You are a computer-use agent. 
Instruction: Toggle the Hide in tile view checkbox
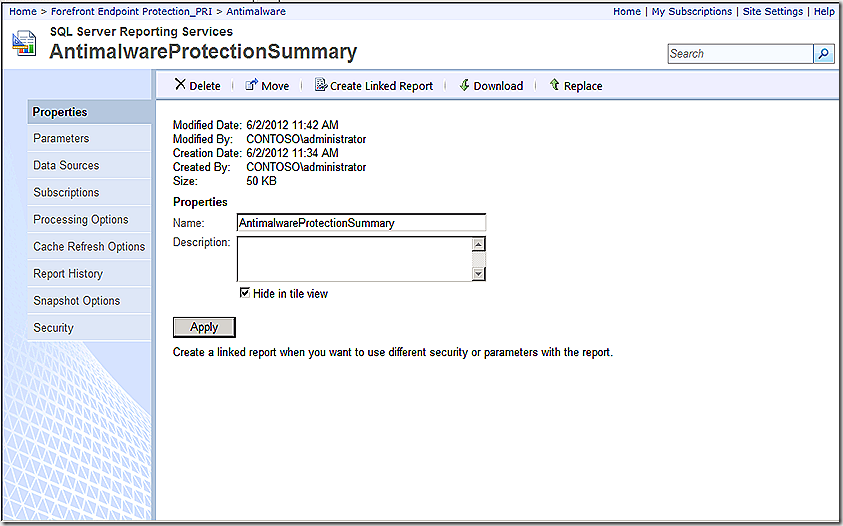point(245,293)
